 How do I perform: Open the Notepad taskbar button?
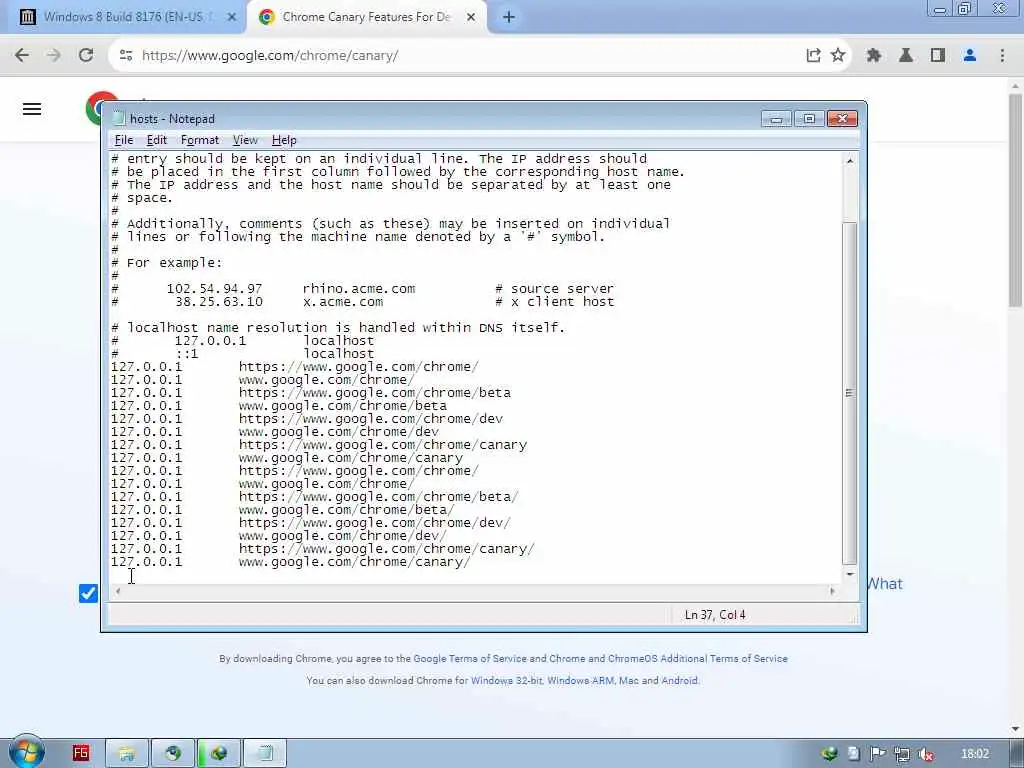pos(264,754)
